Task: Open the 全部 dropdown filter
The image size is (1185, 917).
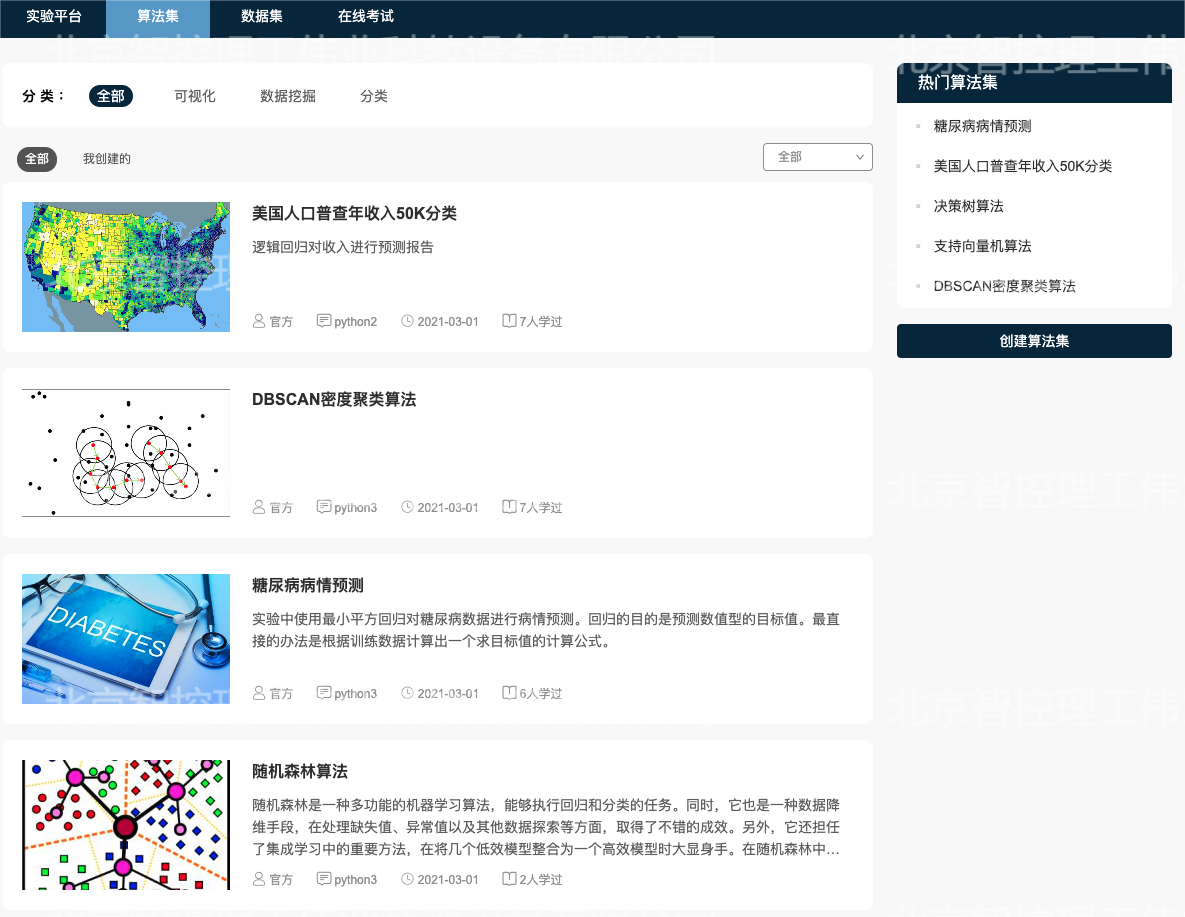Action: point(817,157)
